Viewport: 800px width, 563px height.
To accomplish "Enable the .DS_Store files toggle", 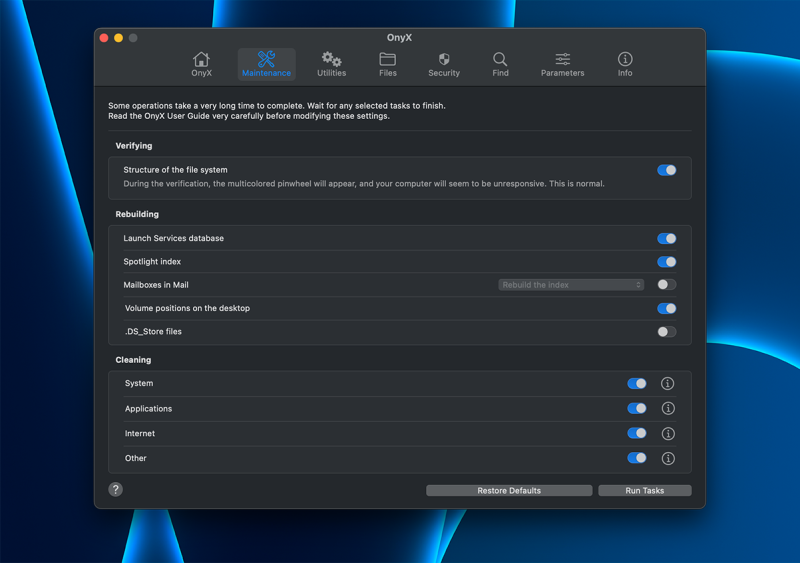I will (666, 332).
